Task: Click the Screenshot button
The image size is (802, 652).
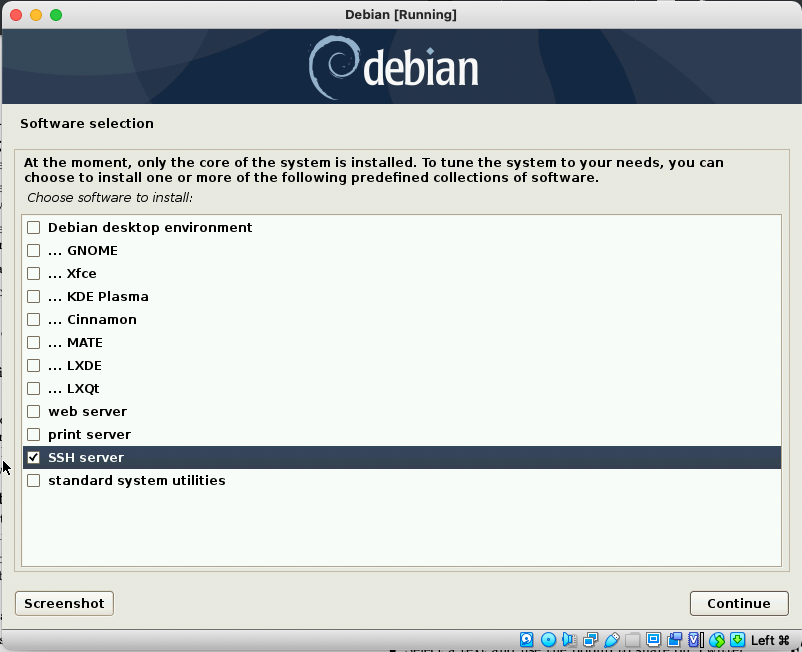Action: coord(64,603)
